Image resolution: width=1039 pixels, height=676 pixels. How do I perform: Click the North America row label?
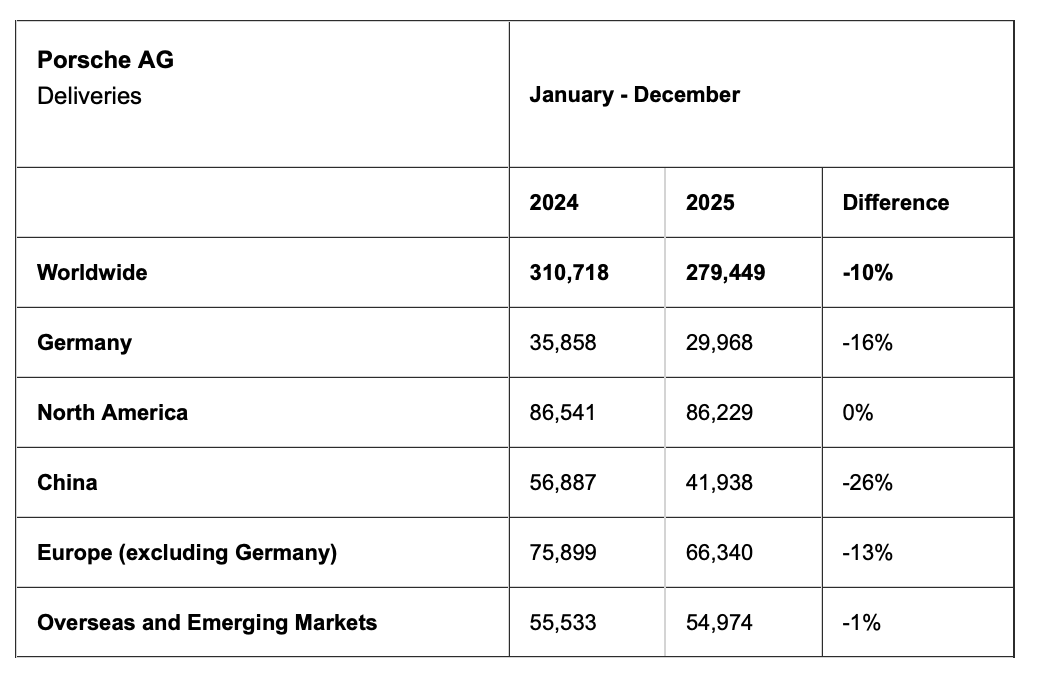click(x=112, y=413)
